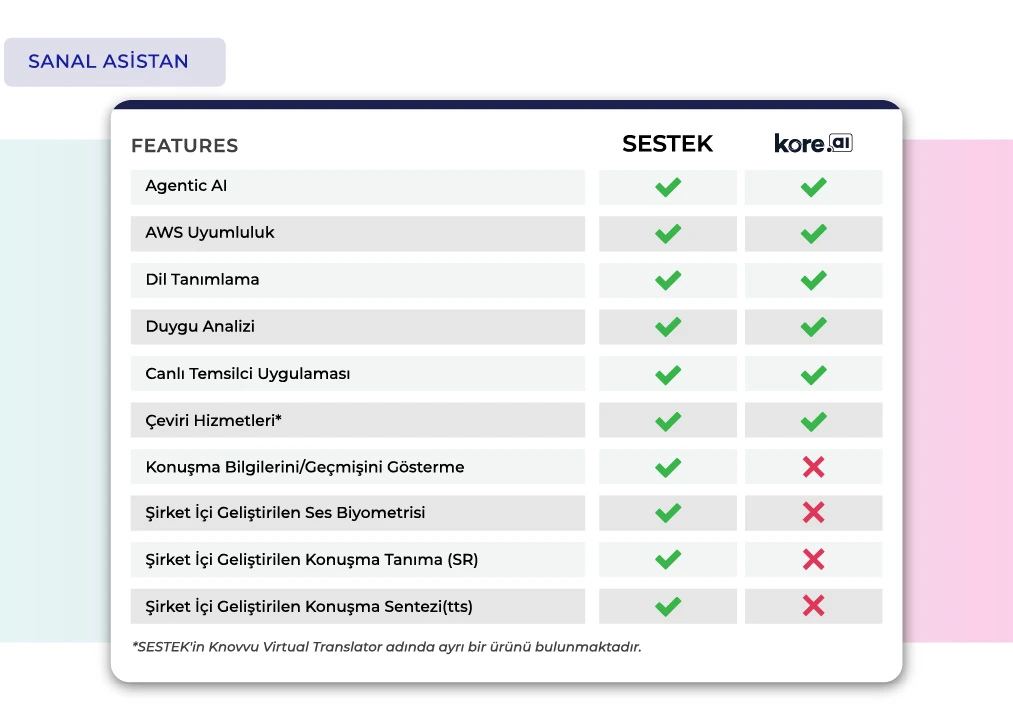Click SESTEK checkmark for Dil Tanımlama
1013x720 pixels.
coord(668,281)
